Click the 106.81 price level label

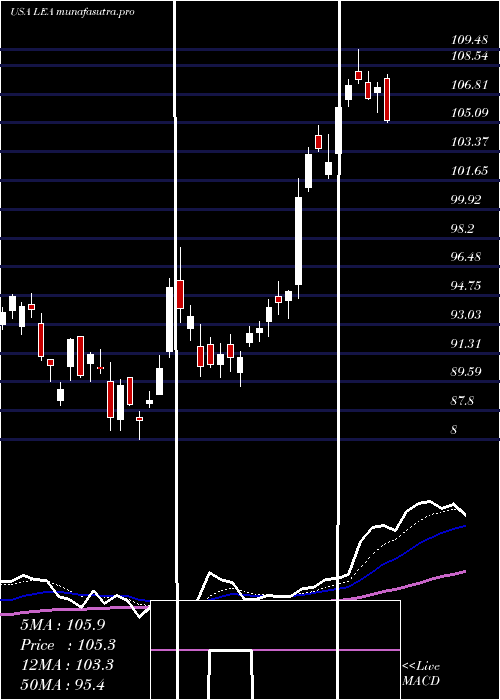click(469, 85)
